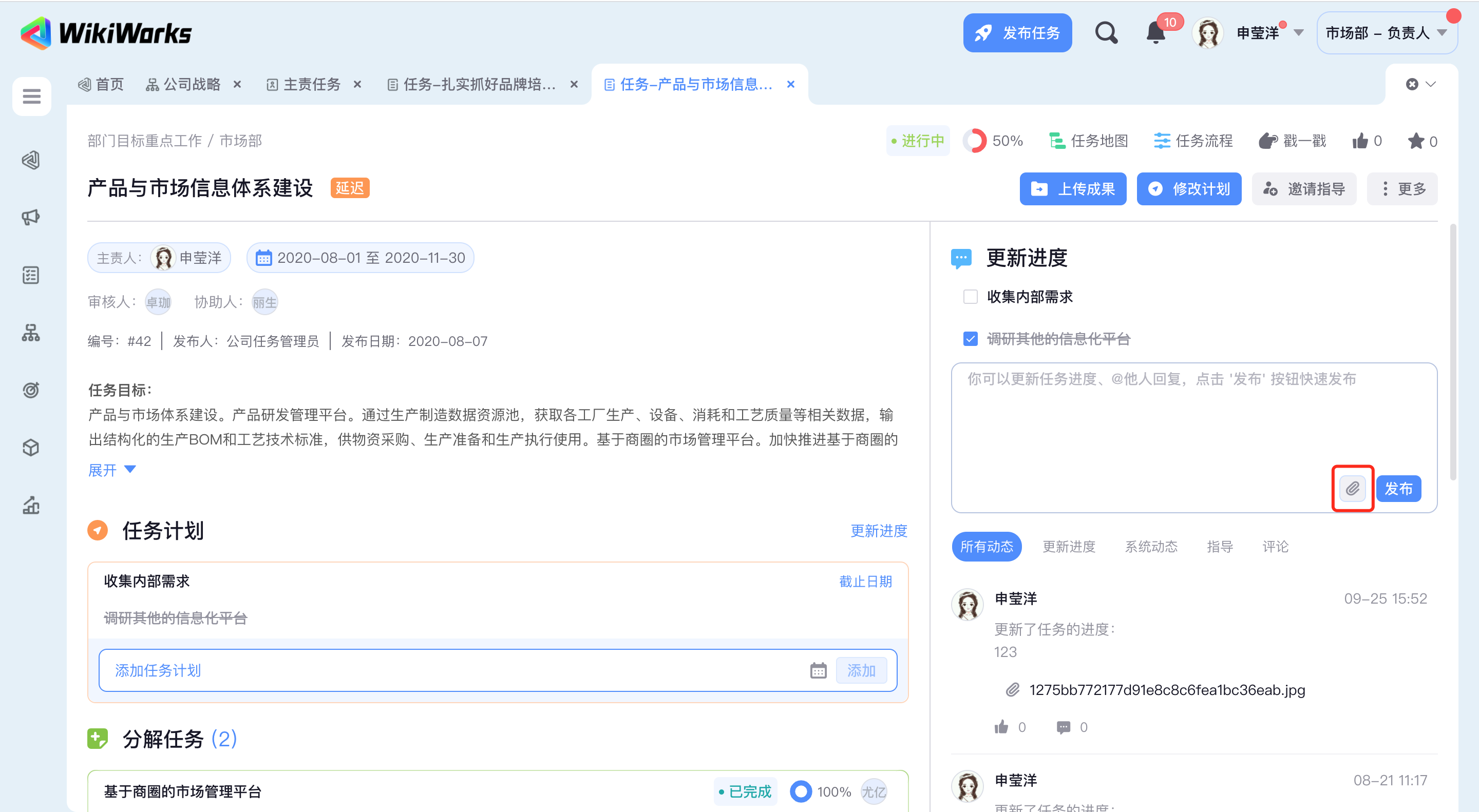Click the megaphone icon in the sidebar

click(x=31, y=217)
